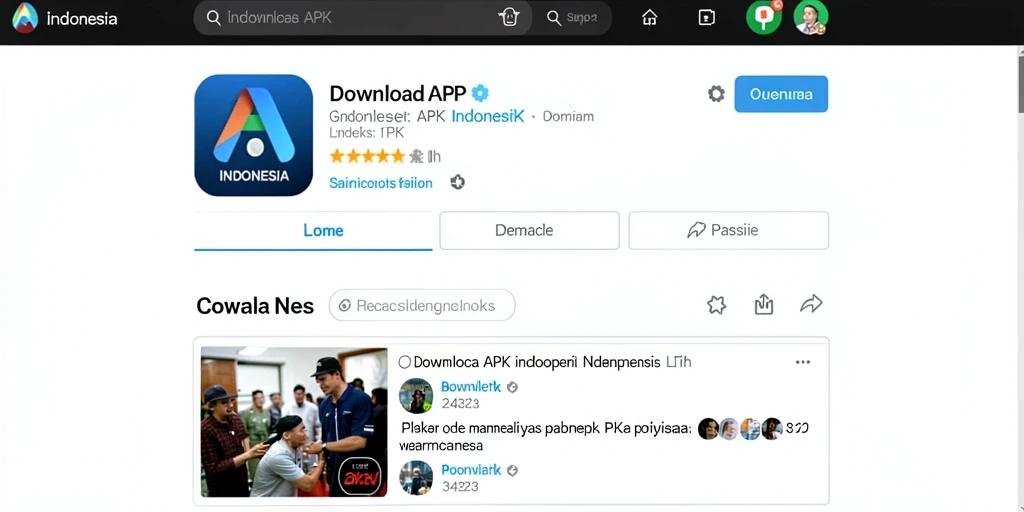Click the verified badge next to Download APP

[x=480, y=93]
